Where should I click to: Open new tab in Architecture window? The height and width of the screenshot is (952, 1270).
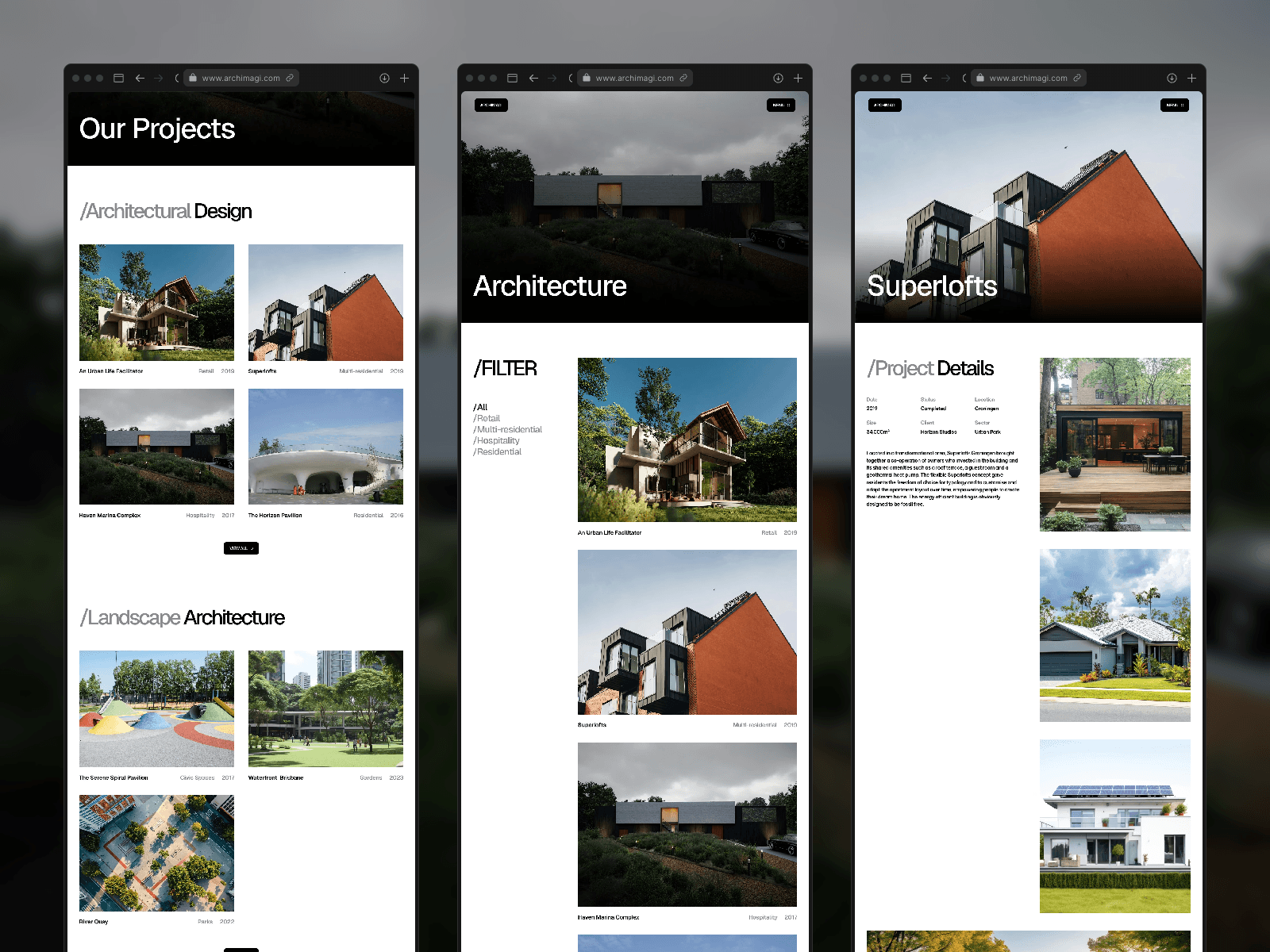tap(798, 78)
